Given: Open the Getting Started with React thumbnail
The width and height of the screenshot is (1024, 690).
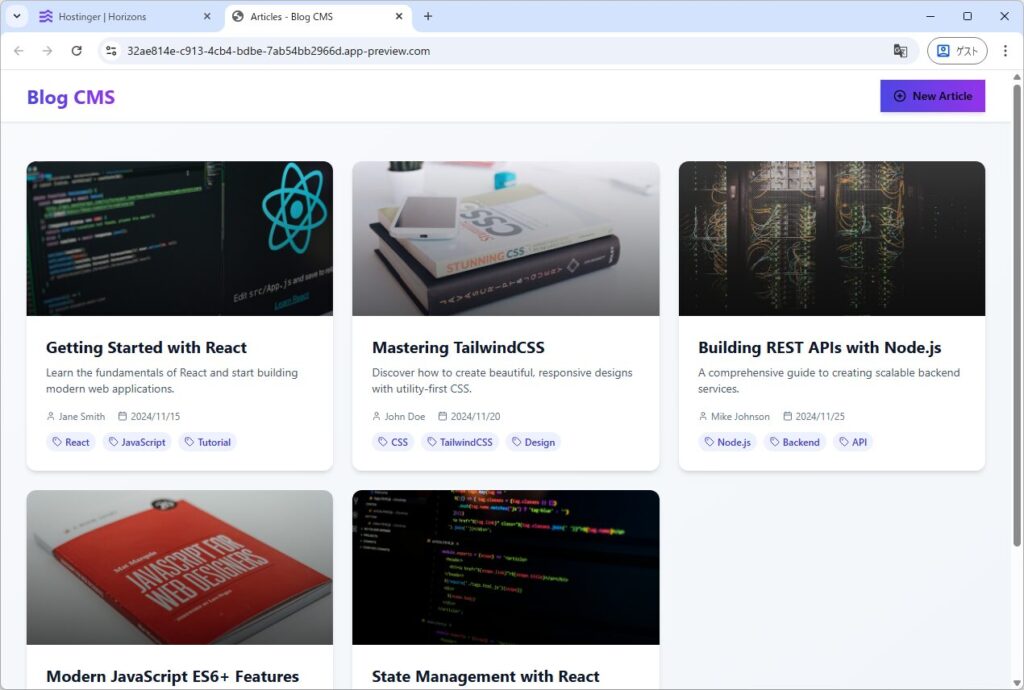Looking at the screenshot, I should click(x=179, y=238).
